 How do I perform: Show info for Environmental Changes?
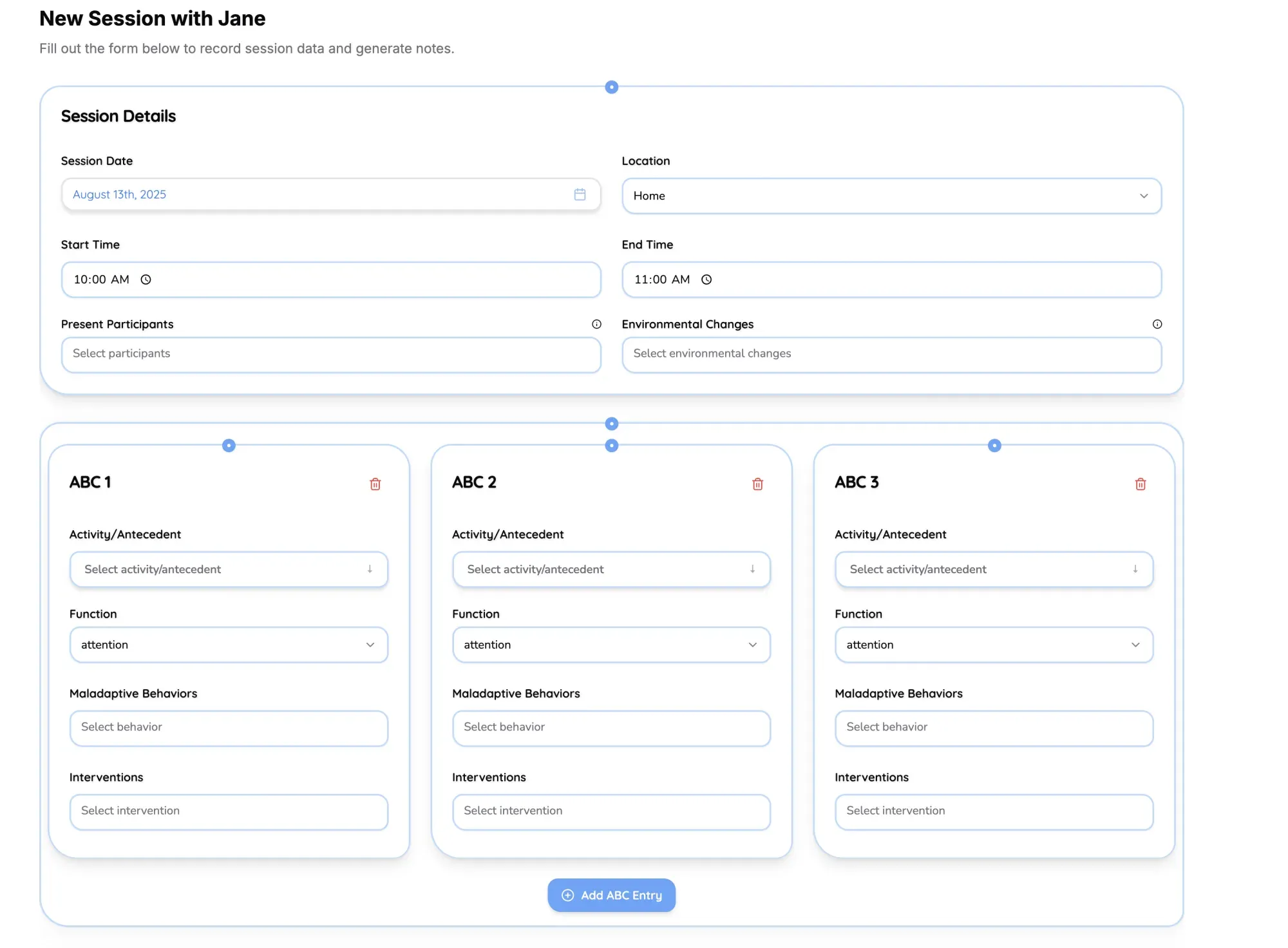pos(1157,324)
